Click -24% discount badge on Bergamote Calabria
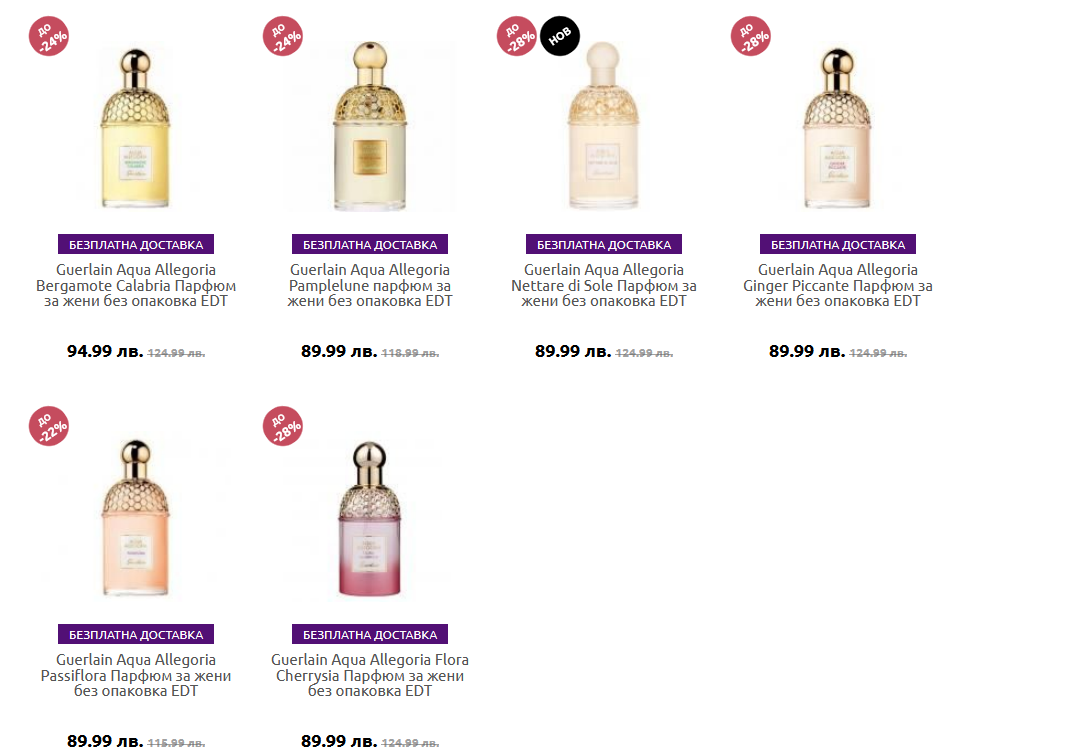1082x750 pixels. coord(48,36)
